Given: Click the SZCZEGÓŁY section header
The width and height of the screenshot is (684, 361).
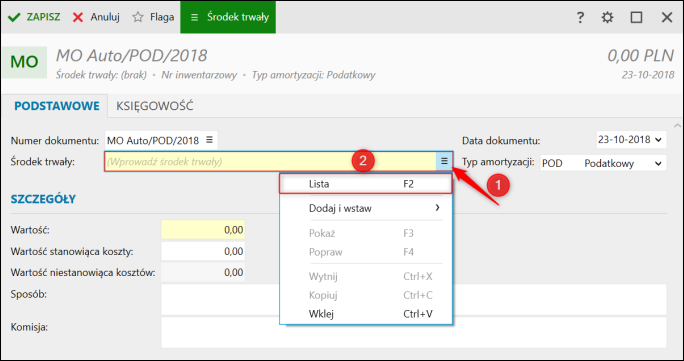Looking at the screenshot, I should [x=43, y=199].
